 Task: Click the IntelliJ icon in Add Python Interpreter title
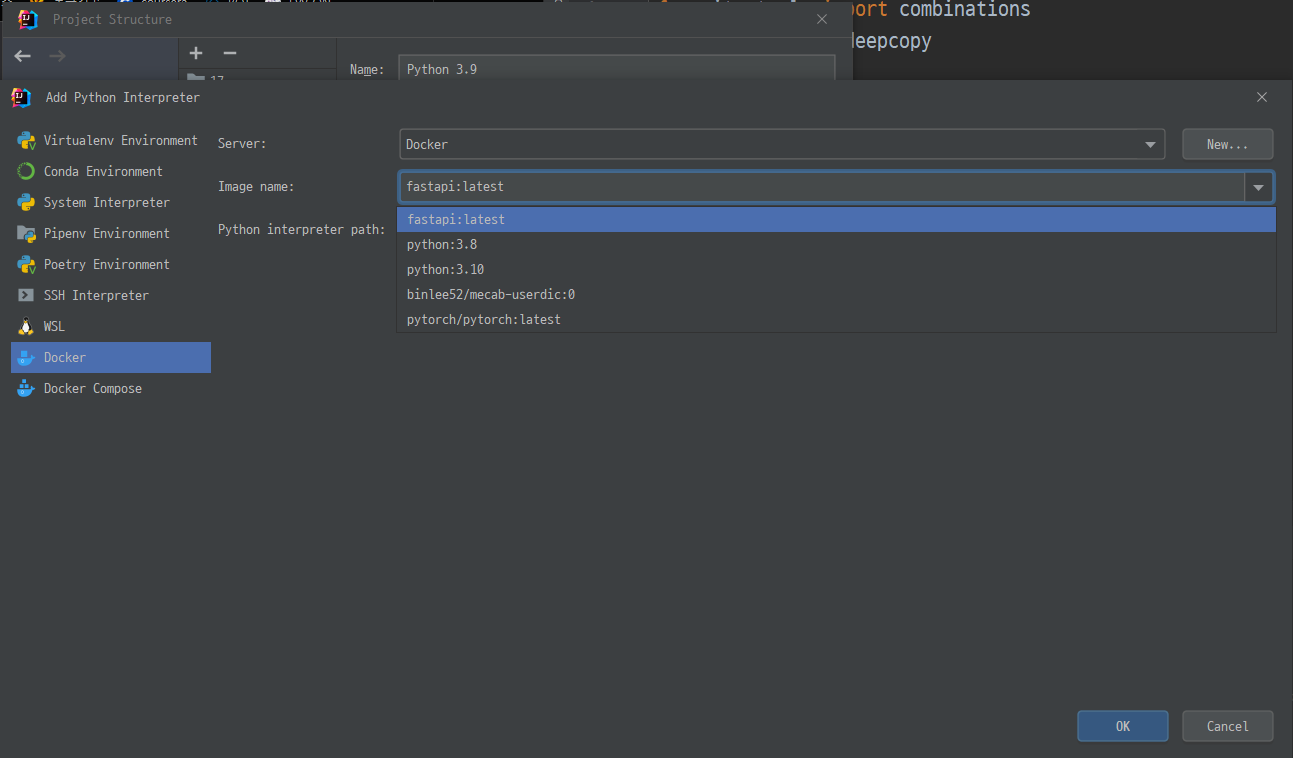click(x=21, y=97)
